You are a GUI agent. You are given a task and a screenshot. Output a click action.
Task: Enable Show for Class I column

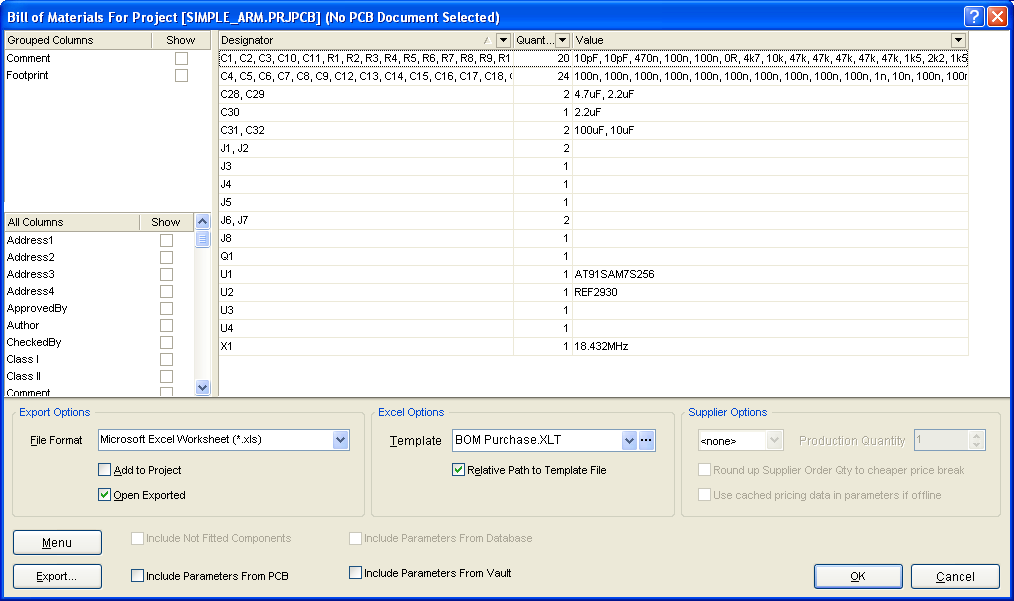(166, 359)
